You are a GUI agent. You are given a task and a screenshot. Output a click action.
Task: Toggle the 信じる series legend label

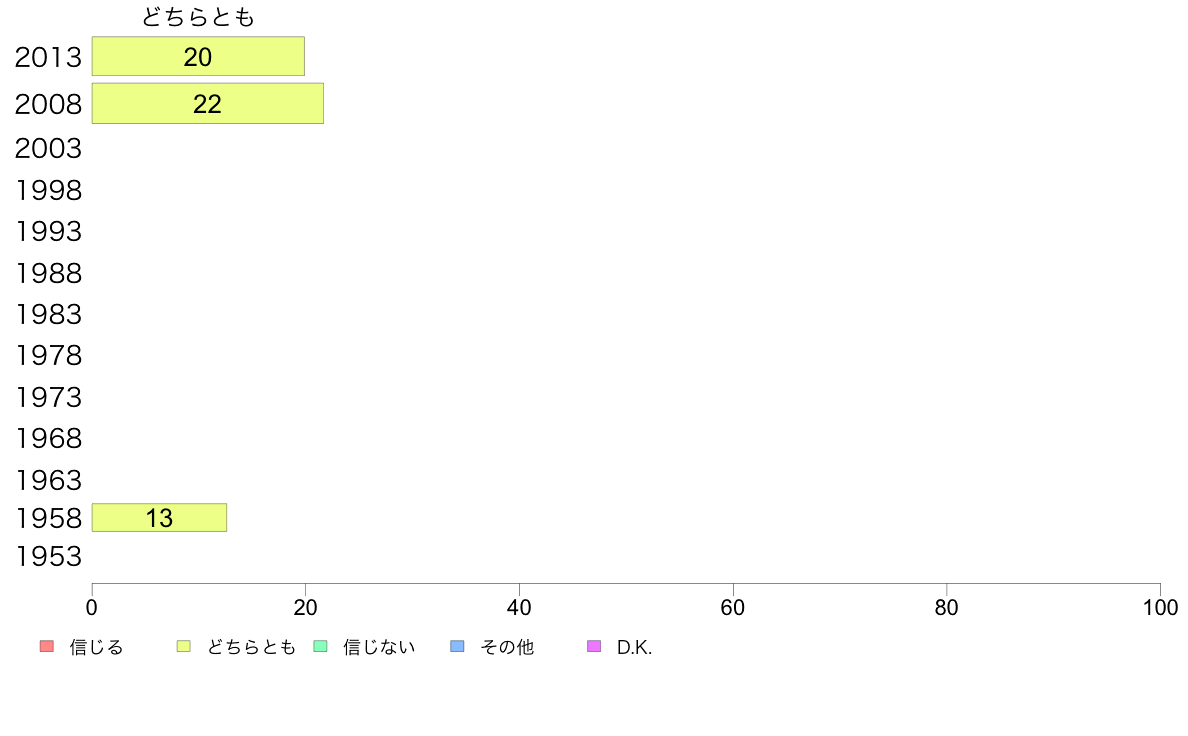96,648
